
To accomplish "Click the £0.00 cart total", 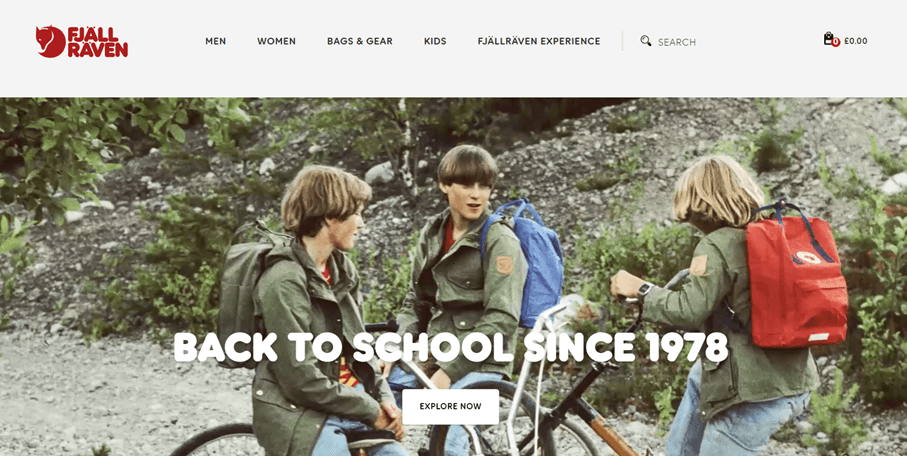I will (856, 41).
